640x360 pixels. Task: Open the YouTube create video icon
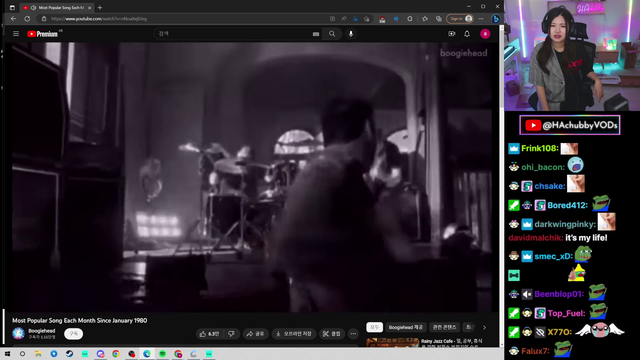pos(451,34)
